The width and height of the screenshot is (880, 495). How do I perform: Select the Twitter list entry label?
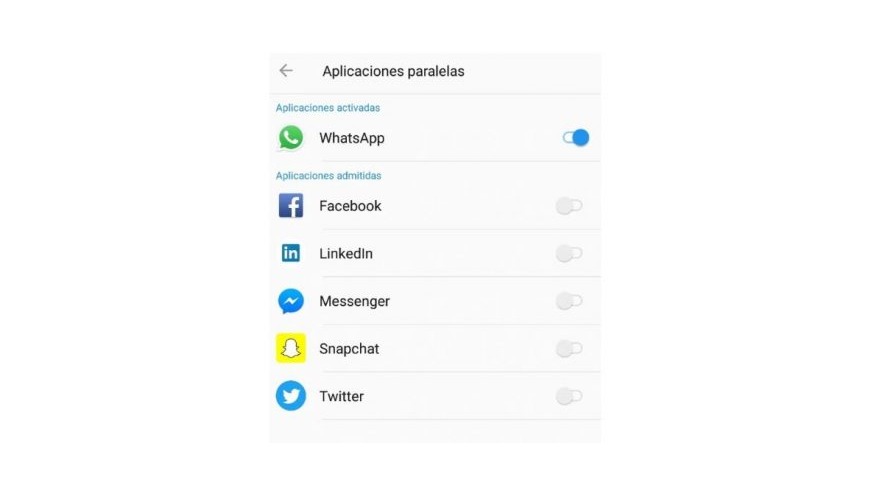[341, 396]
